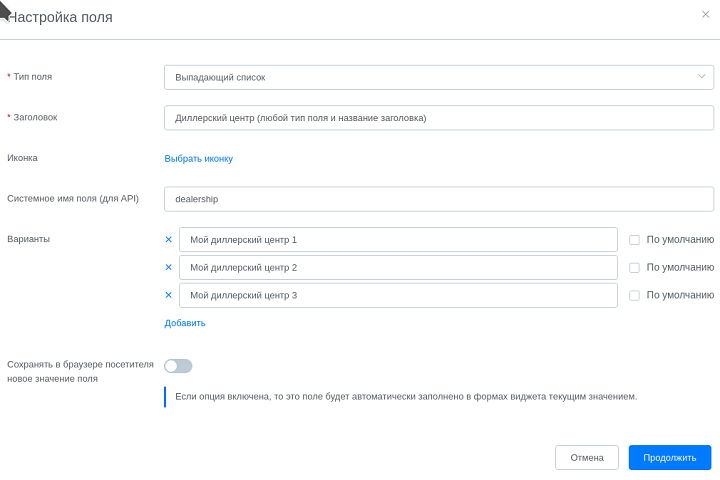Add a new variant via 'Добавить'
Screen dimensions: 720x480
click(185, 323)
